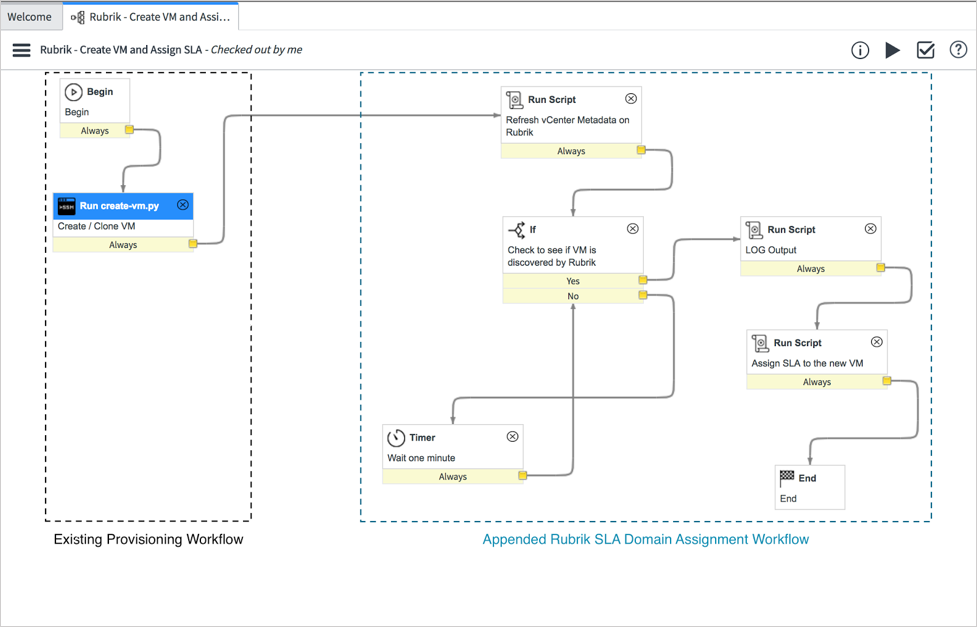Screen dimensions: 977x627
Task: Toggle the yellow connector on the If node's Yes branch
Action: tap(644, 281)
